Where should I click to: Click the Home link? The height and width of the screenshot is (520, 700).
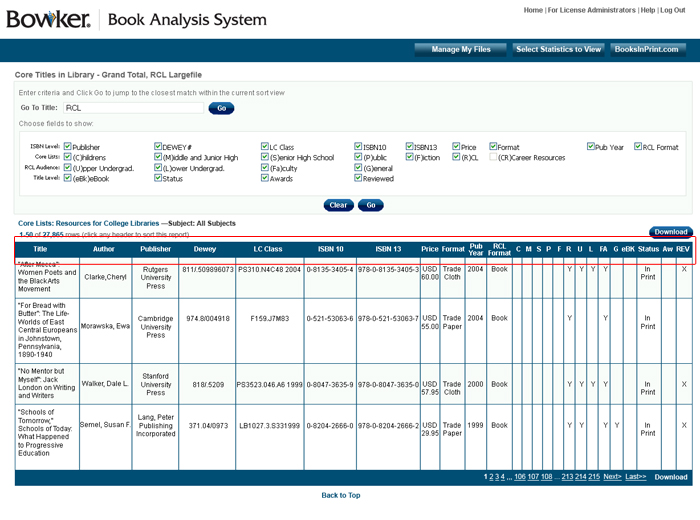[533, 10]
